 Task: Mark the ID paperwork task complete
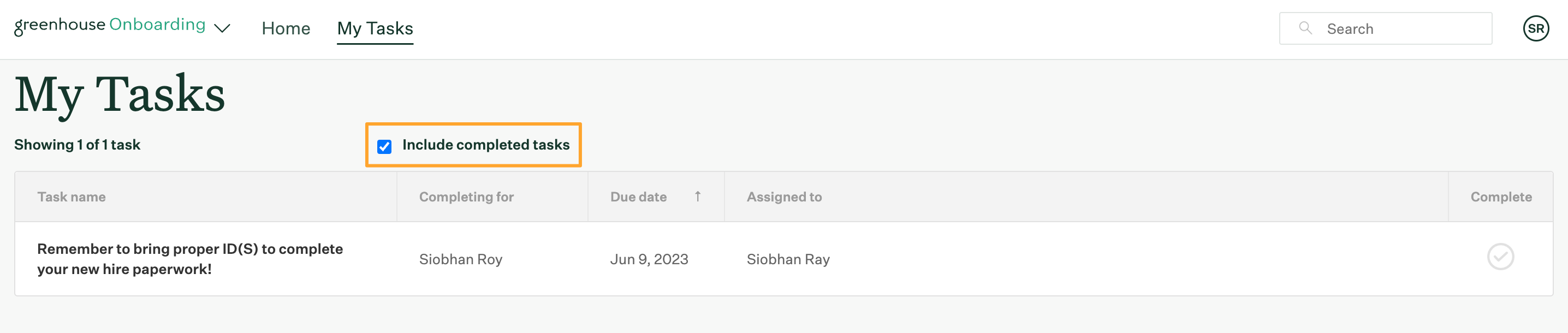coord(1500,256)
